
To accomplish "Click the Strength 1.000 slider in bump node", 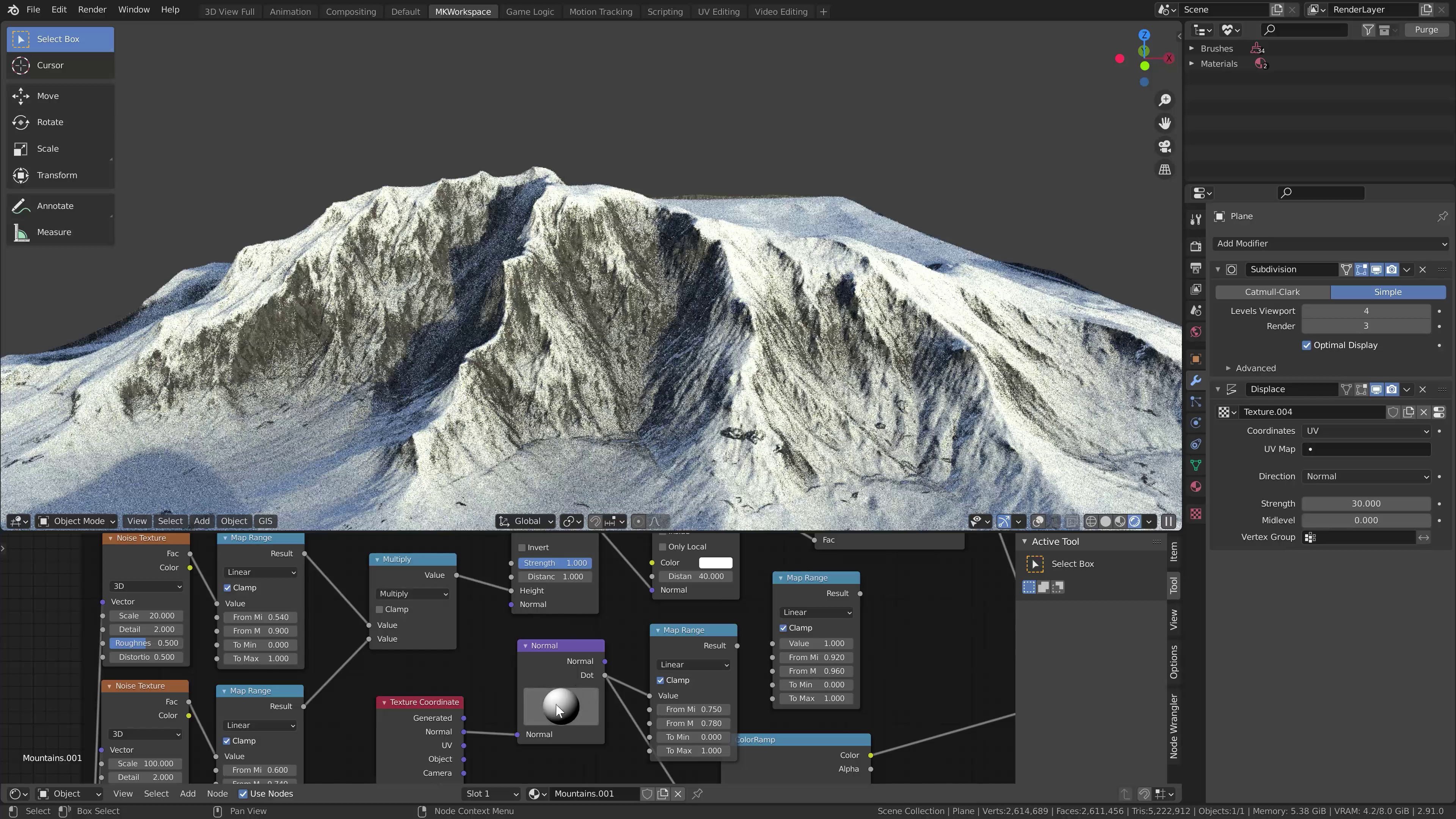I will [555, 563].
